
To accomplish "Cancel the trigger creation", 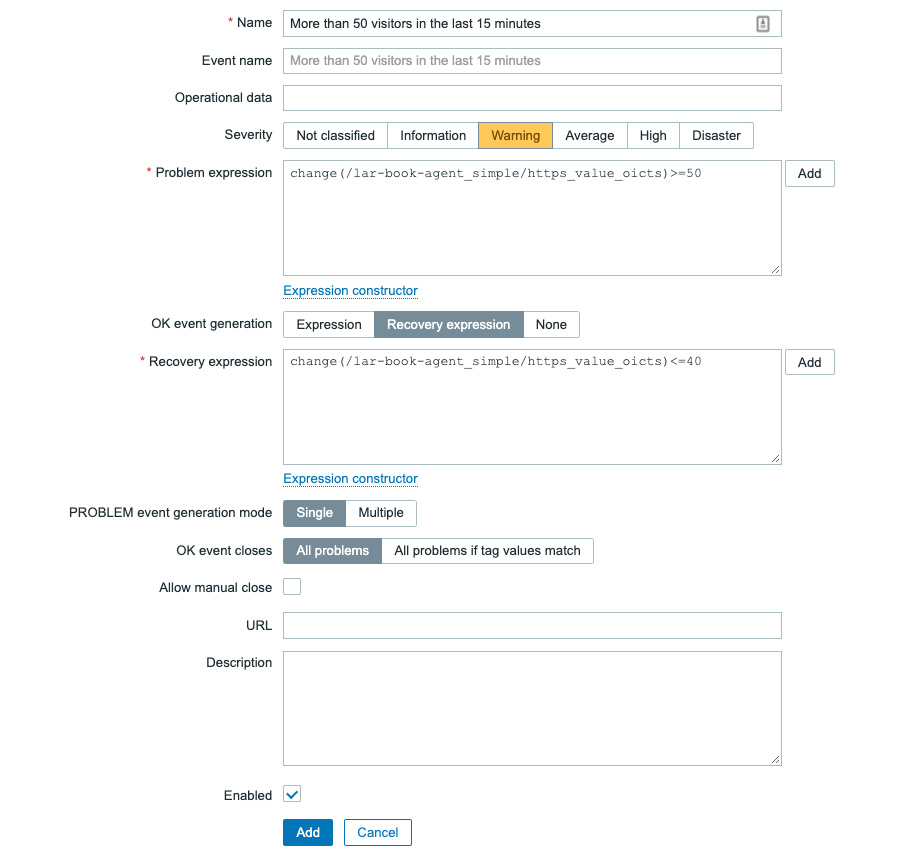I will pyautogui.click(x=377, y=832).
